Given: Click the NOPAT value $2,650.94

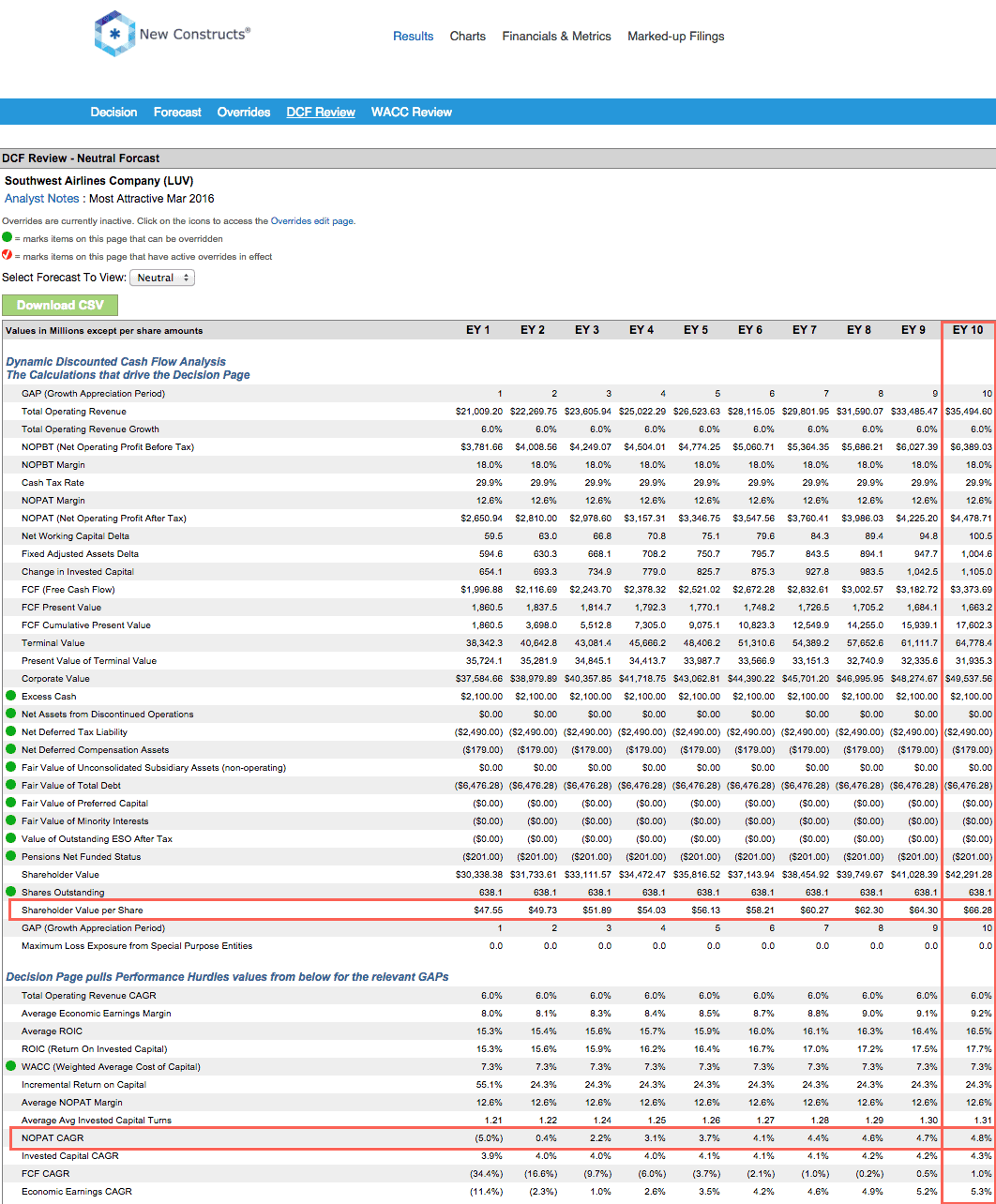Looking at the screenshot, I should [482, 519].
